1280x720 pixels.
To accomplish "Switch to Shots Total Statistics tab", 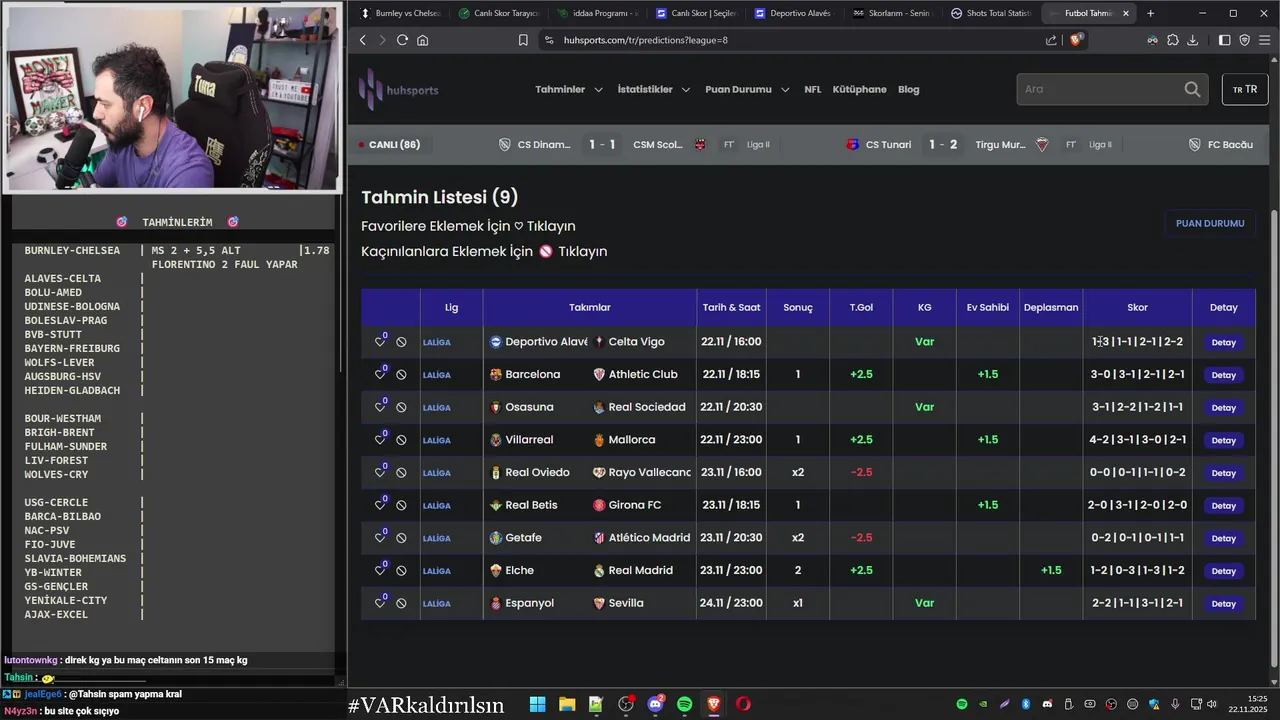I will click(x=992, y=13).
